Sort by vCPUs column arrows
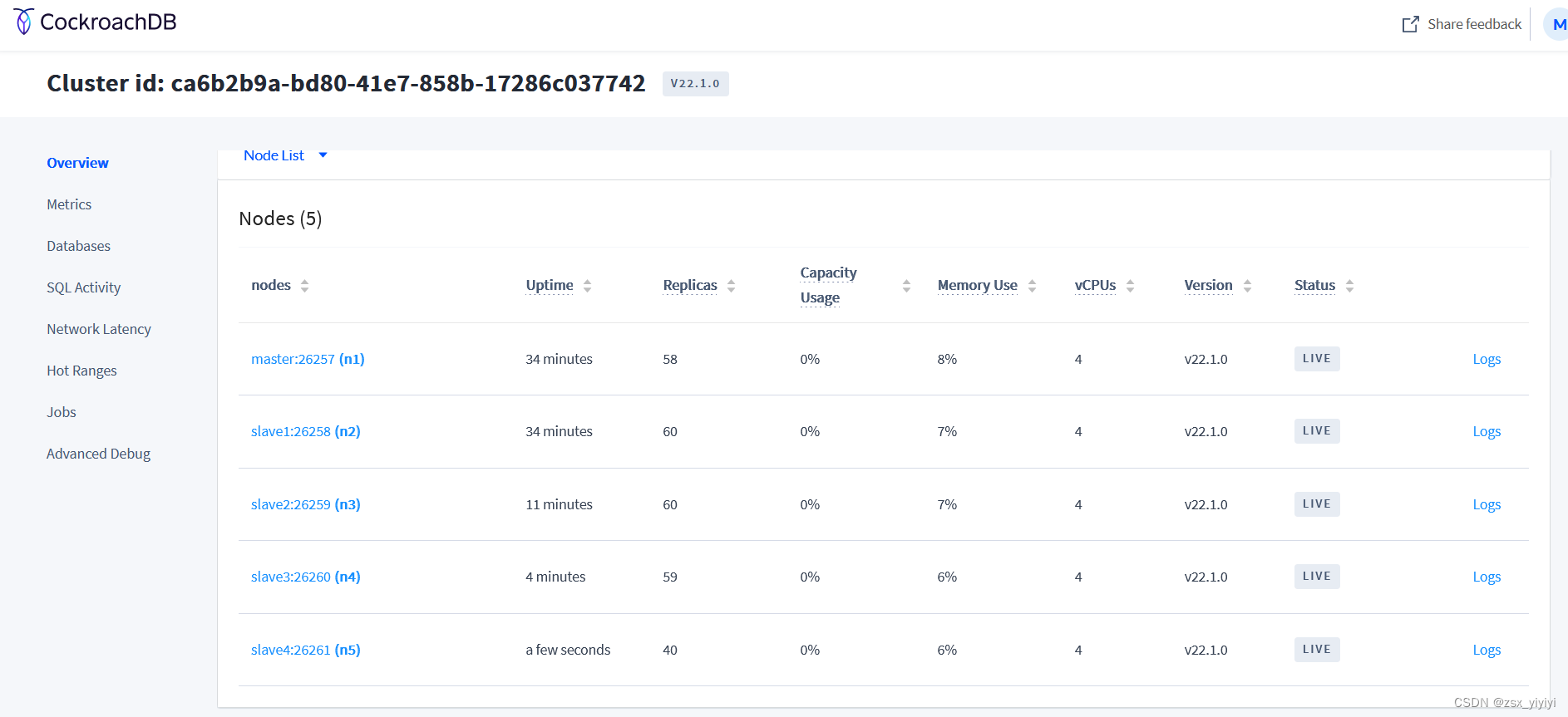 click(x=1130, y=286)
